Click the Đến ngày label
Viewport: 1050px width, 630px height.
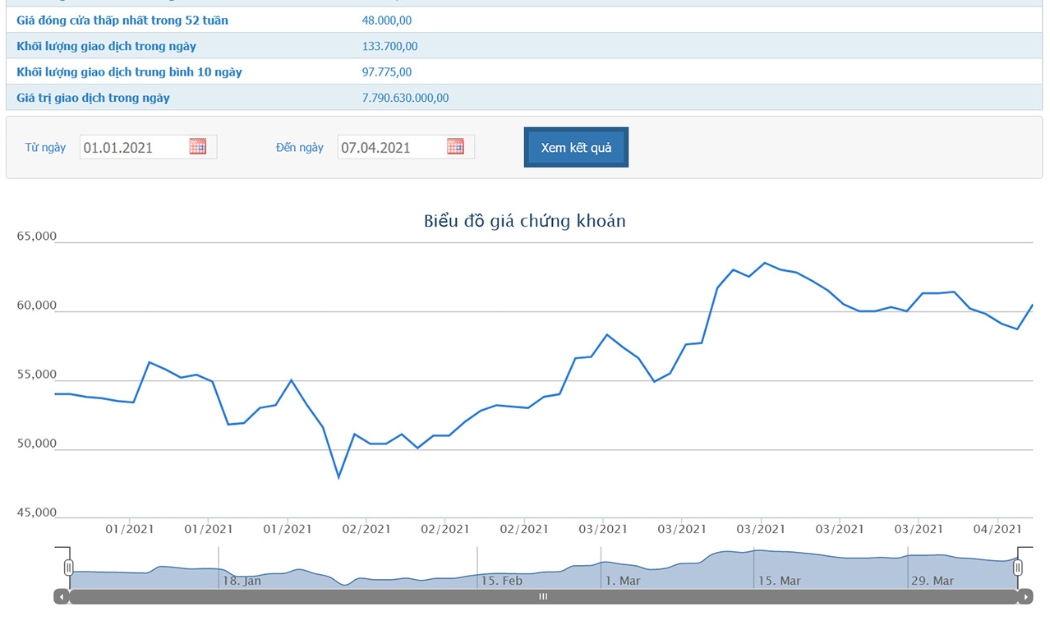click(299, 147)
